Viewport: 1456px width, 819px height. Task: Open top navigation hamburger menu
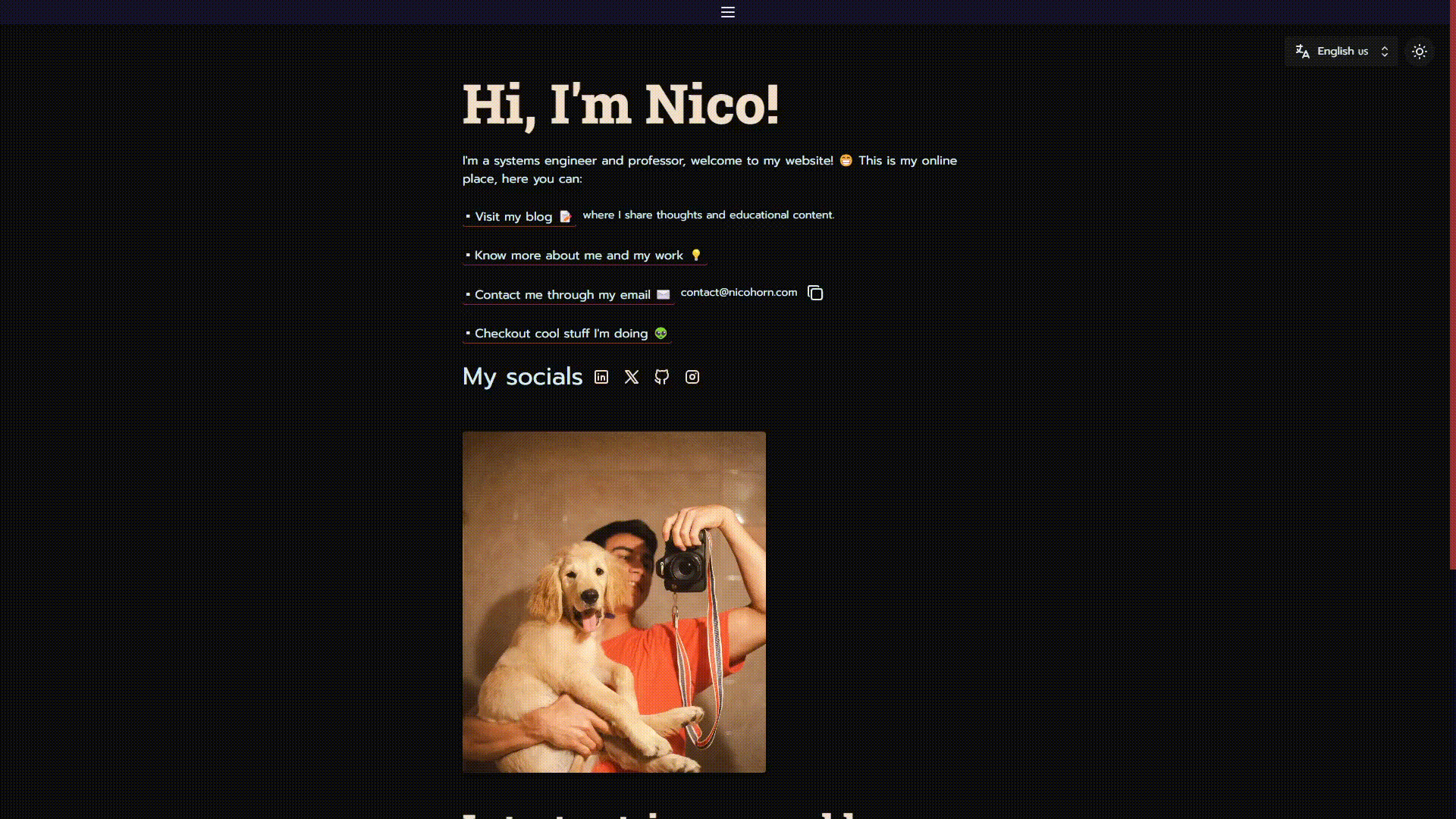[x=728, y=12]
